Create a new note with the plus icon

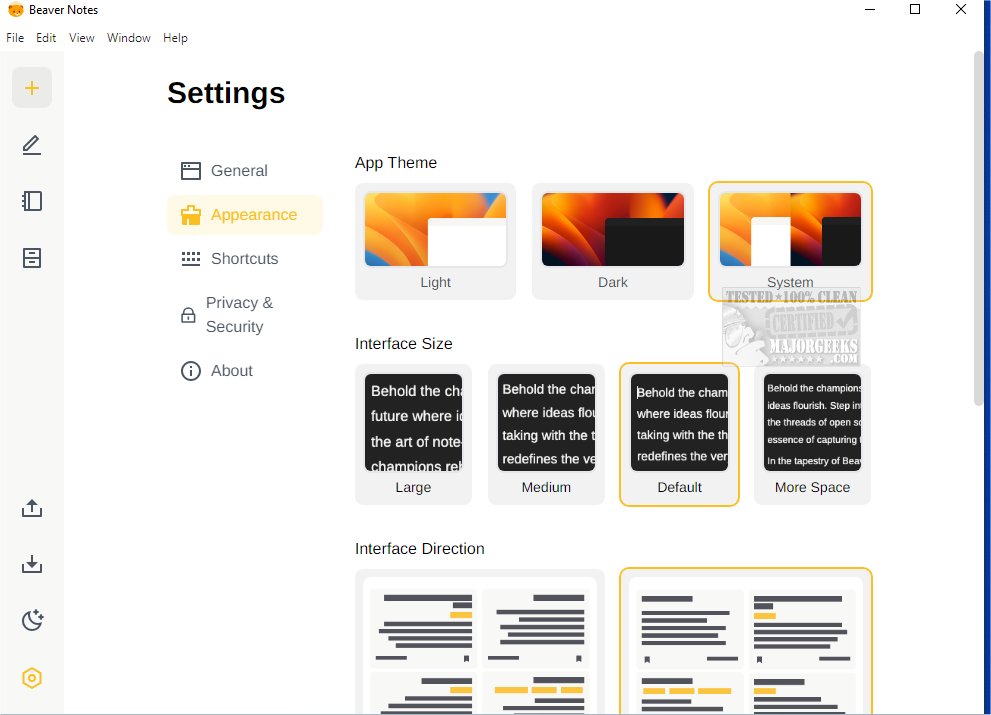point(31,87)
